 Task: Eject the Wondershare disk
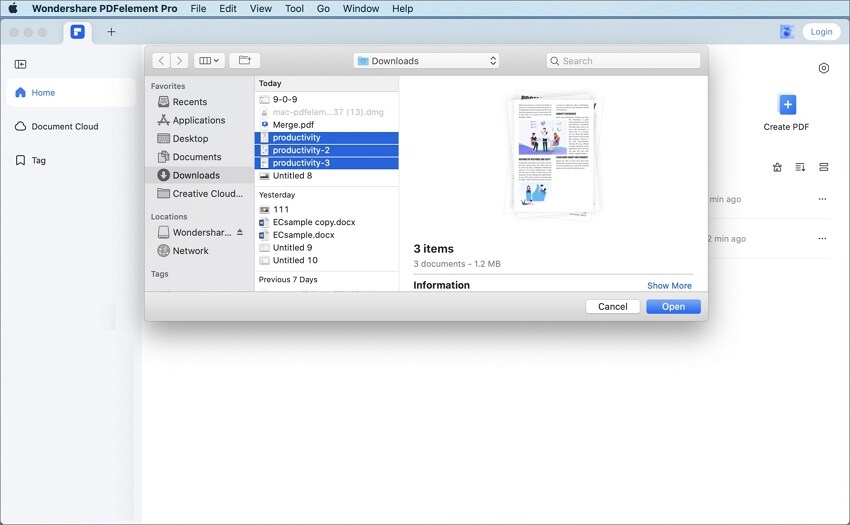point(240,232)
